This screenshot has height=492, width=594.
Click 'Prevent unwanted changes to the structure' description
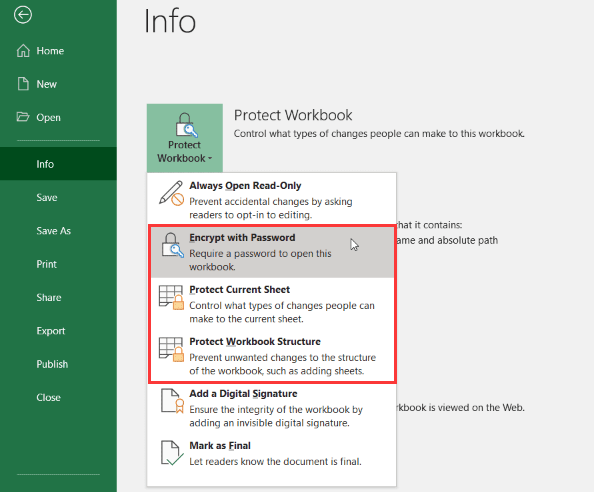pyautogui.click(x=283, y=364)
